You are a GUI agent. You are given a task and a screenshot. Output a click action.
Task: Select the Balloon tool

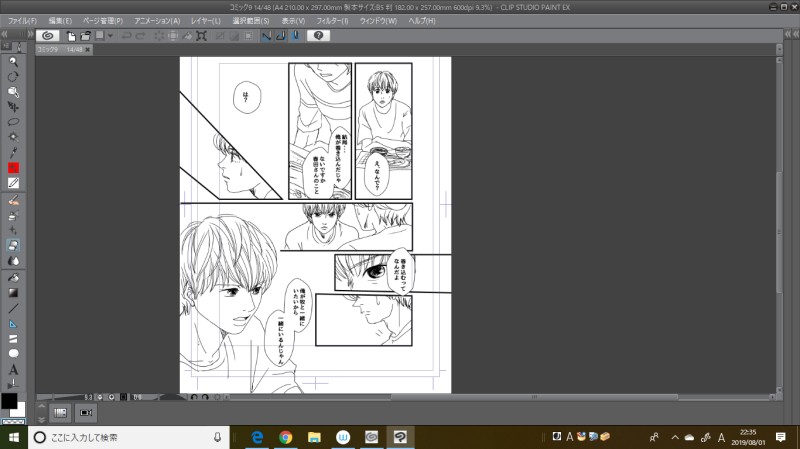pos(13,354)
